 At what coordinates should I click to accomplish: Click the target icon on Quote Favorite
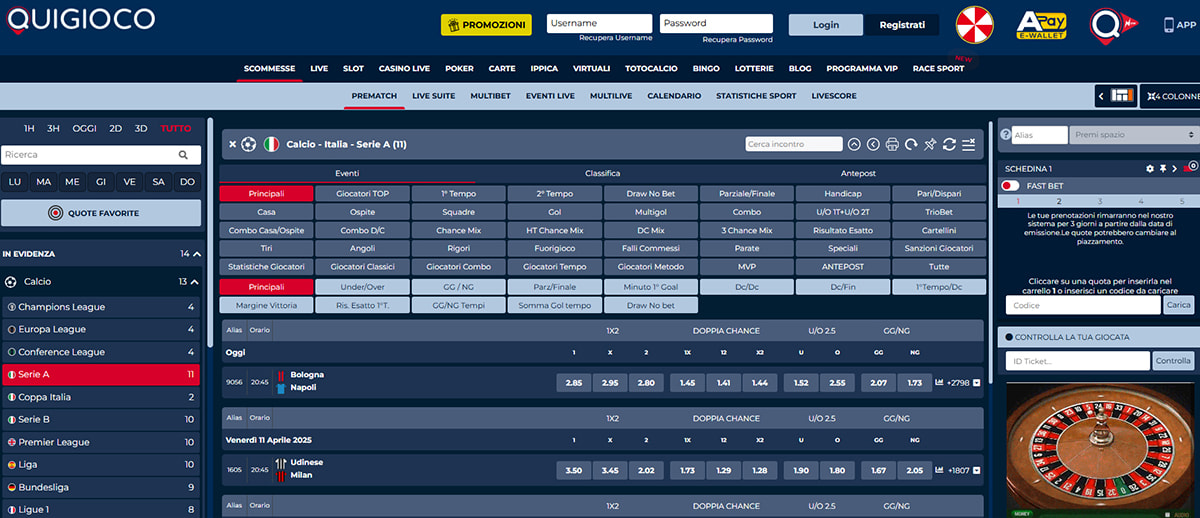[56, 213]
